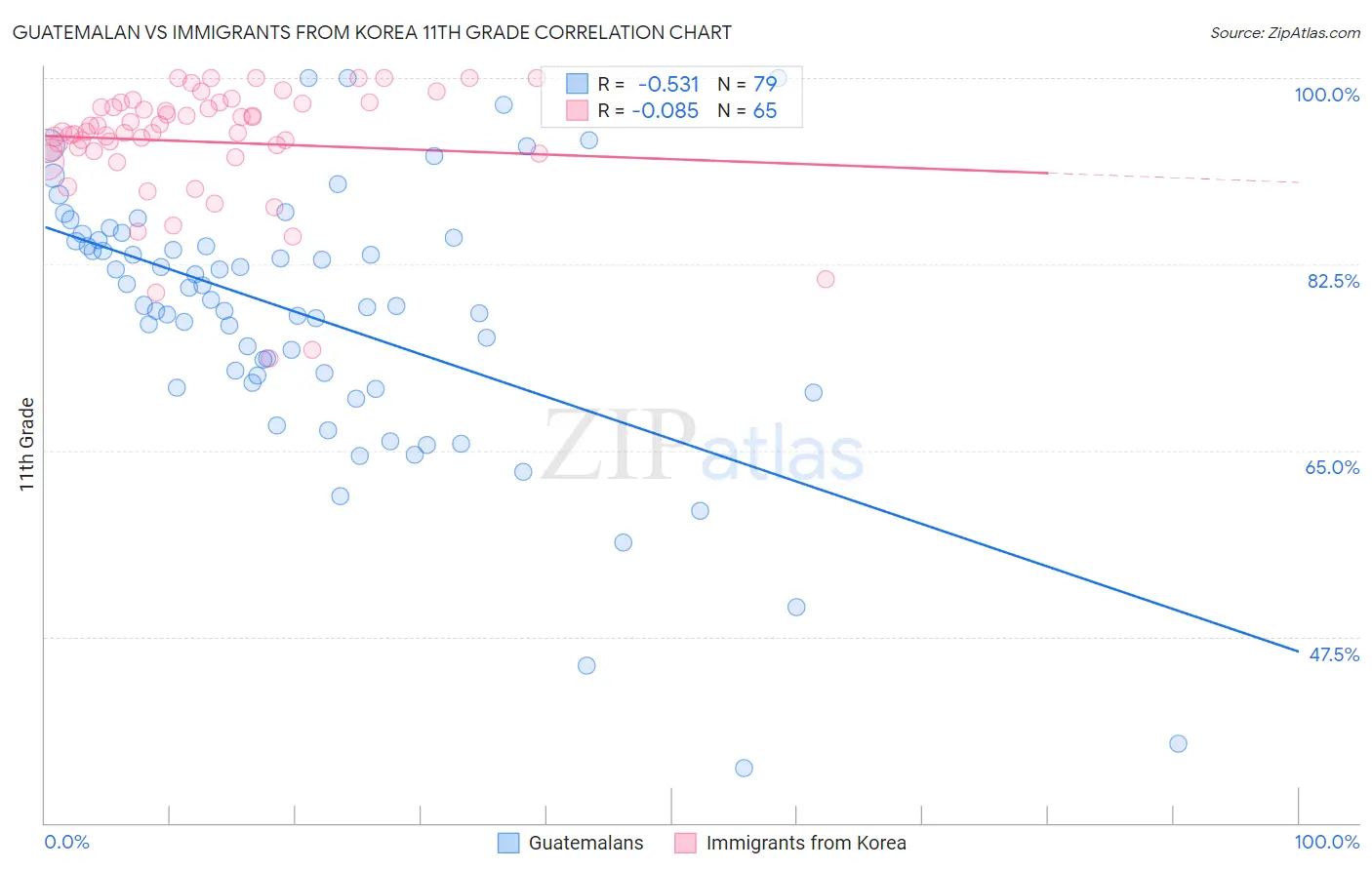Click the 47.5% y-axis label
Screen dimensions: 1372x870
[1333, 654]
